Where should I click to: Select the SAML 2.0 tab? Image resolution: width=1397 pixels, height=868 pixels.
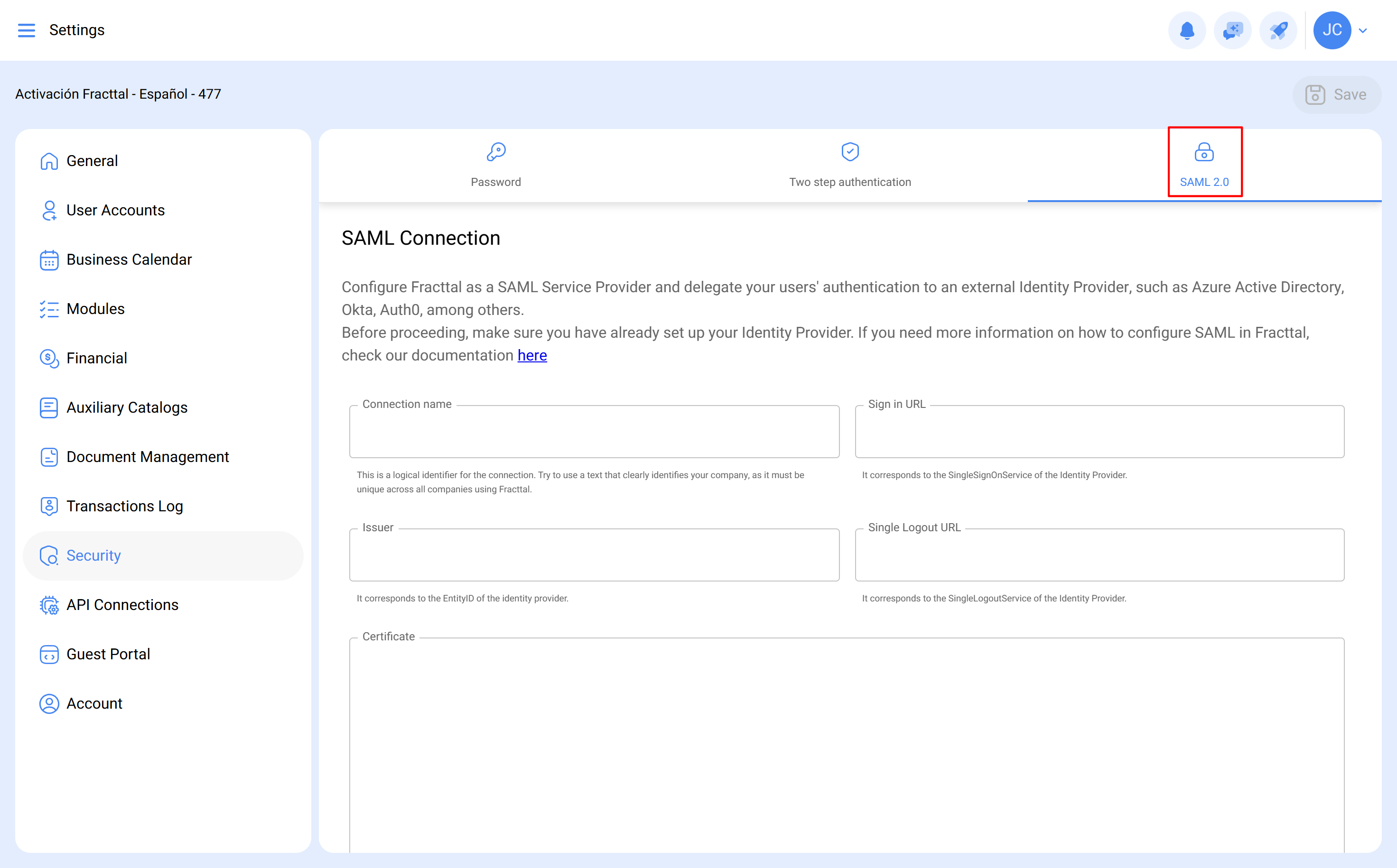(1204, 165)
